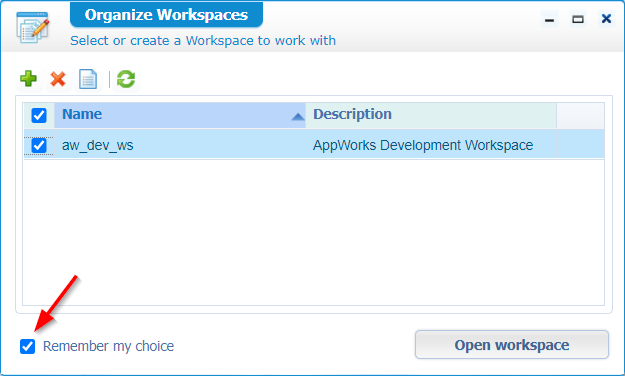Image resolution: width=625 pixels, height=376 pixels.
Task: Click the green plus add workspace icon
Action: pos(28,79)
